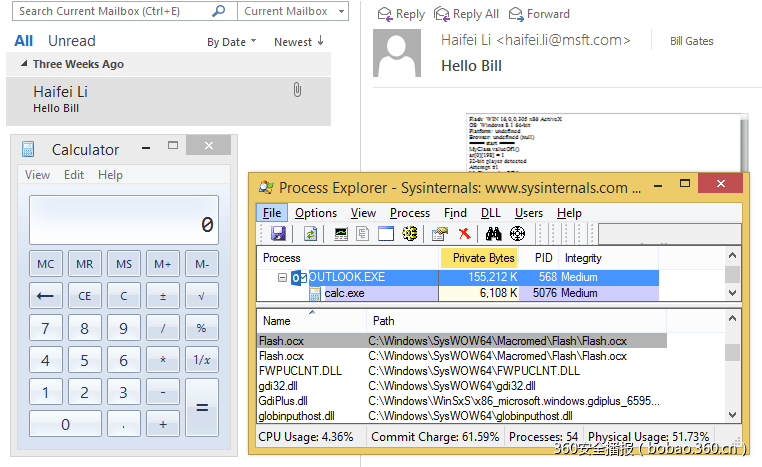
Task: Click the binoculars Find handle icon
Action: point(493,234)
